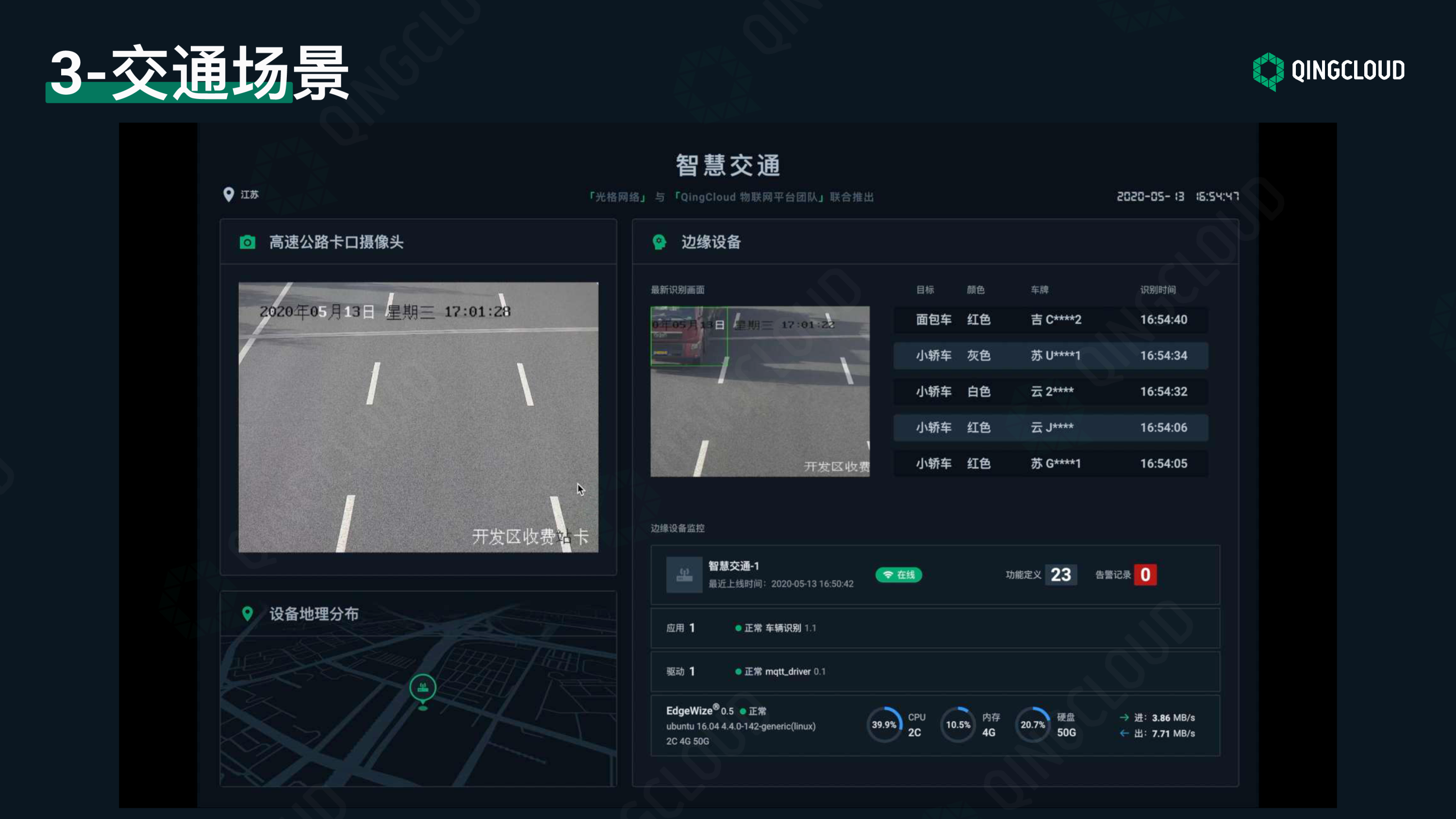Click the QingCloud 物联网平台团队 text
Image resolution: width=1456 pixels, height=819 pixels.
coord(749,197)
